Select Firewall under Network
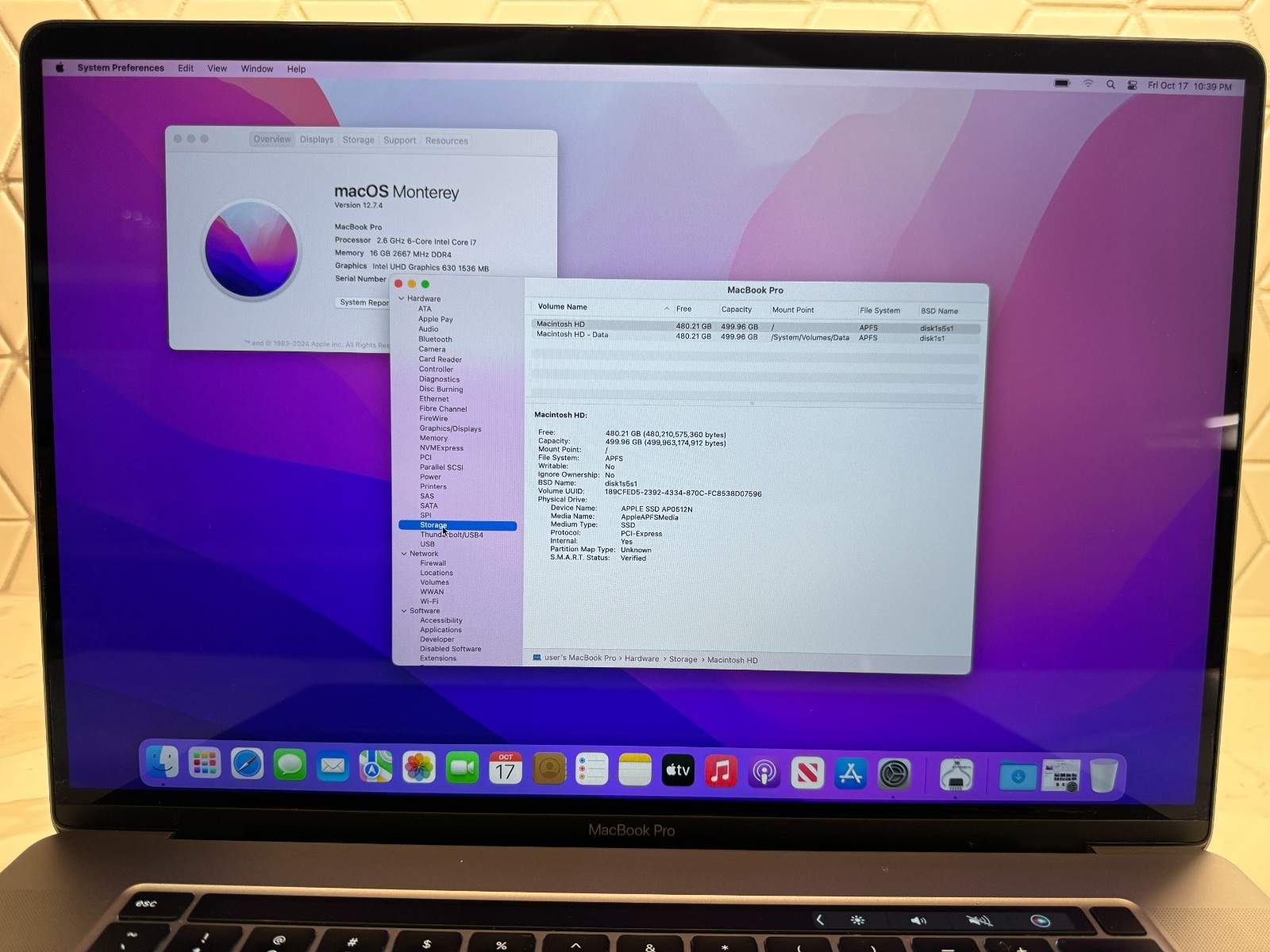The width and height of the screenshot is (1270, 952). [433, 563]
